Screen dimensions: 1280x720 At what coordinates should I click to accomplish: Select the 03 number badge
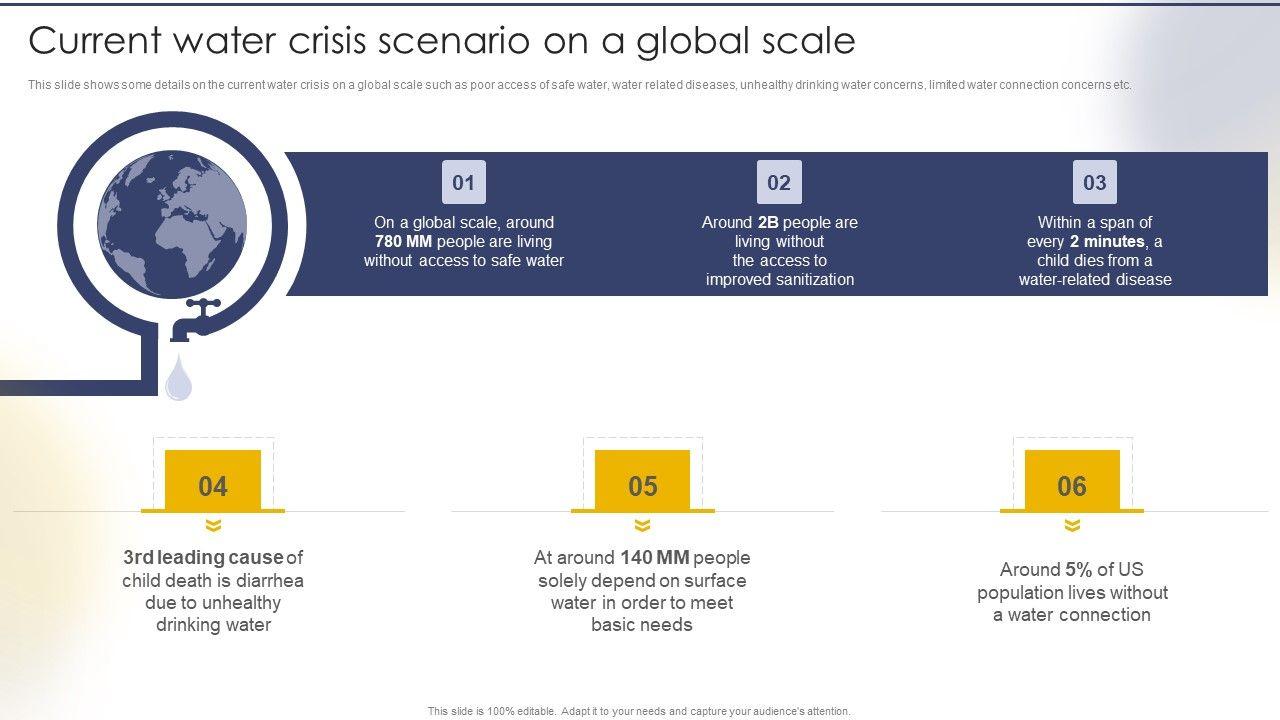tap(1095, 182)
